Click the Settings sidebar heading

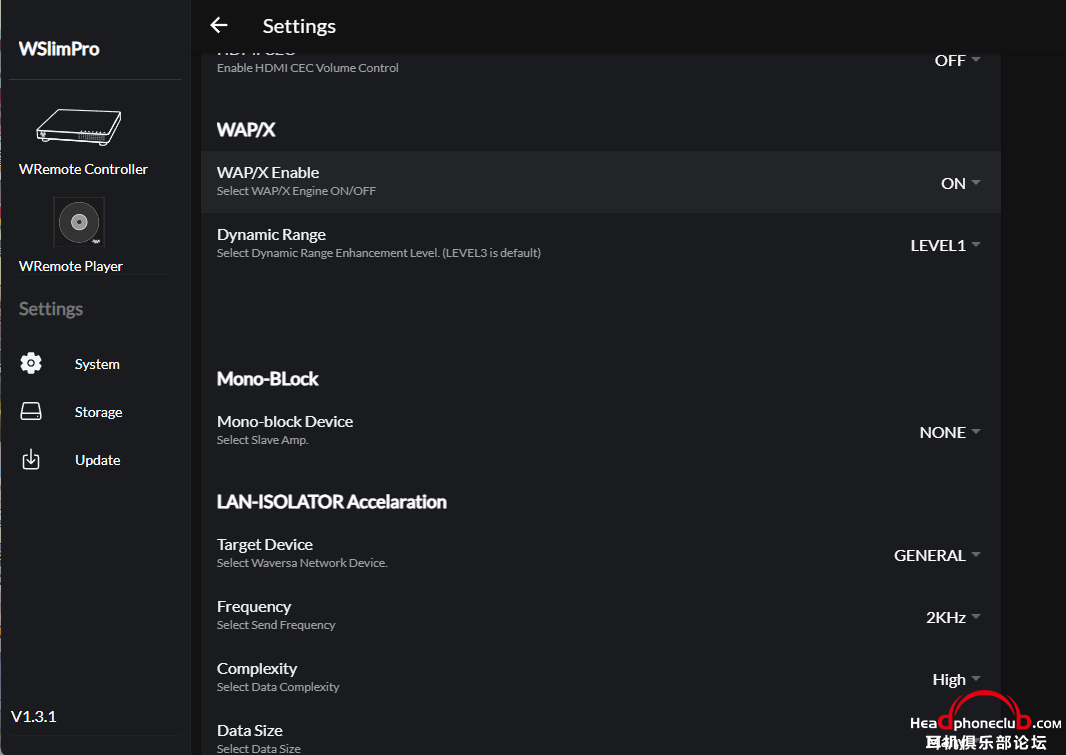pyautogui.click(x=51, y=309)
